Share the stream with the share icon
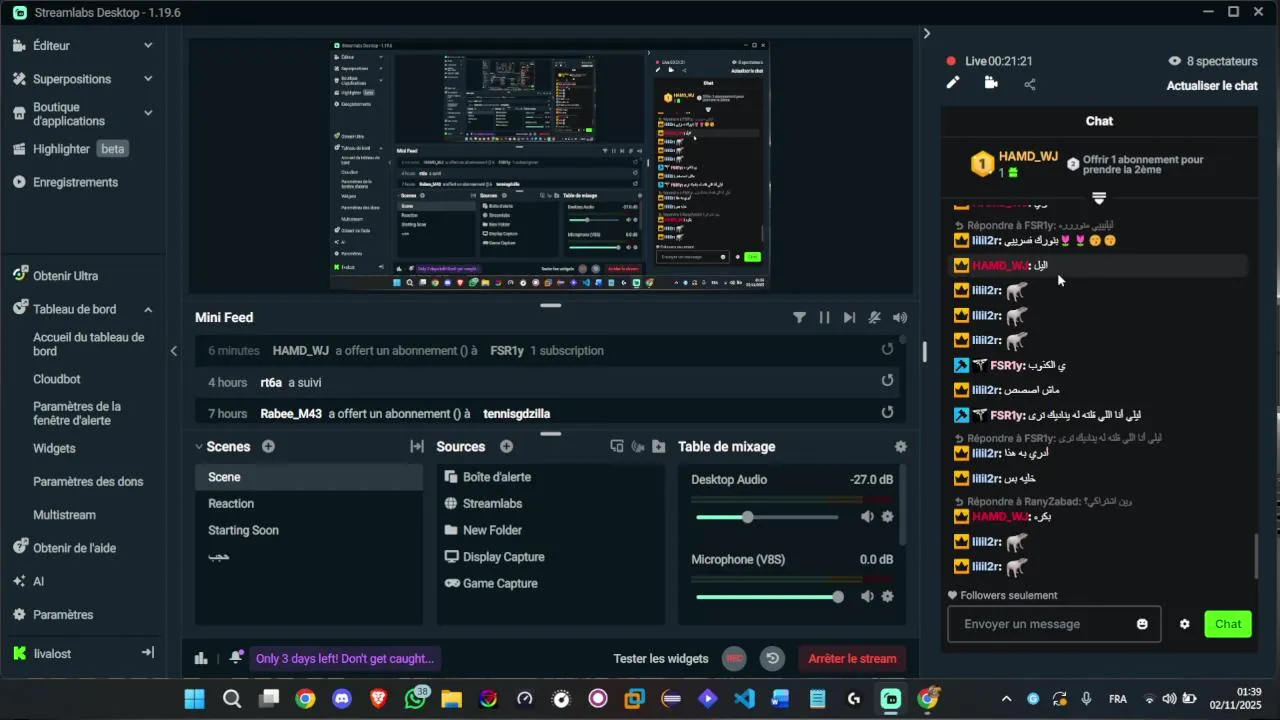The width and height of the screenshot is (1280, 720). pyautogui.click(x=1030, y=84)
